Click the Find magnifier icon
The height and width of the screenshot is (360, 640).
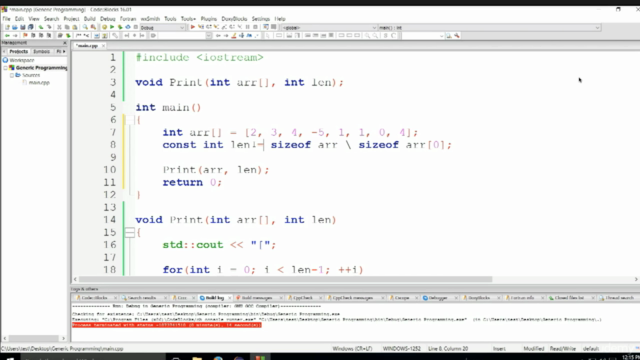pyautogui.click(x=85, y=27)
